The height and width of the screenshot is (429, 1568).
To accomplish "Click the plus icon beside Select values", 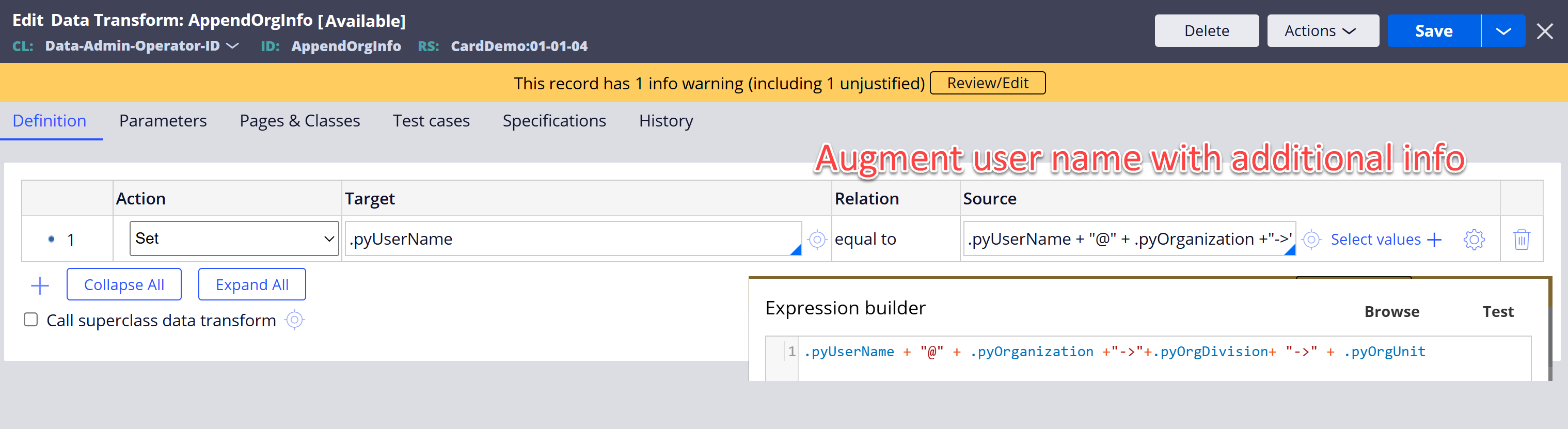I will click(x=1434, y=239).
